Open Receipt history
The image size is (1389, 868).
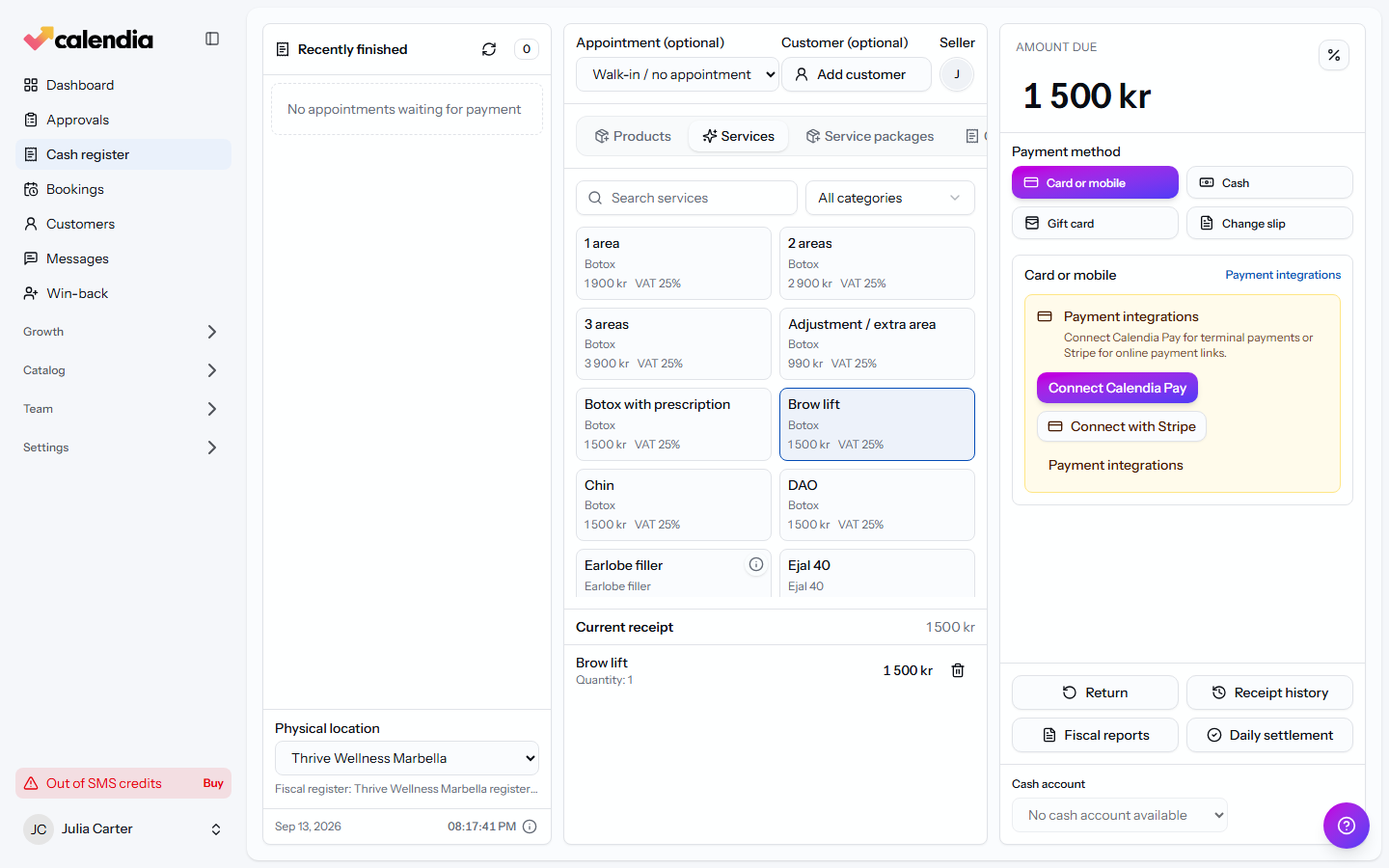coord(1269,692)
